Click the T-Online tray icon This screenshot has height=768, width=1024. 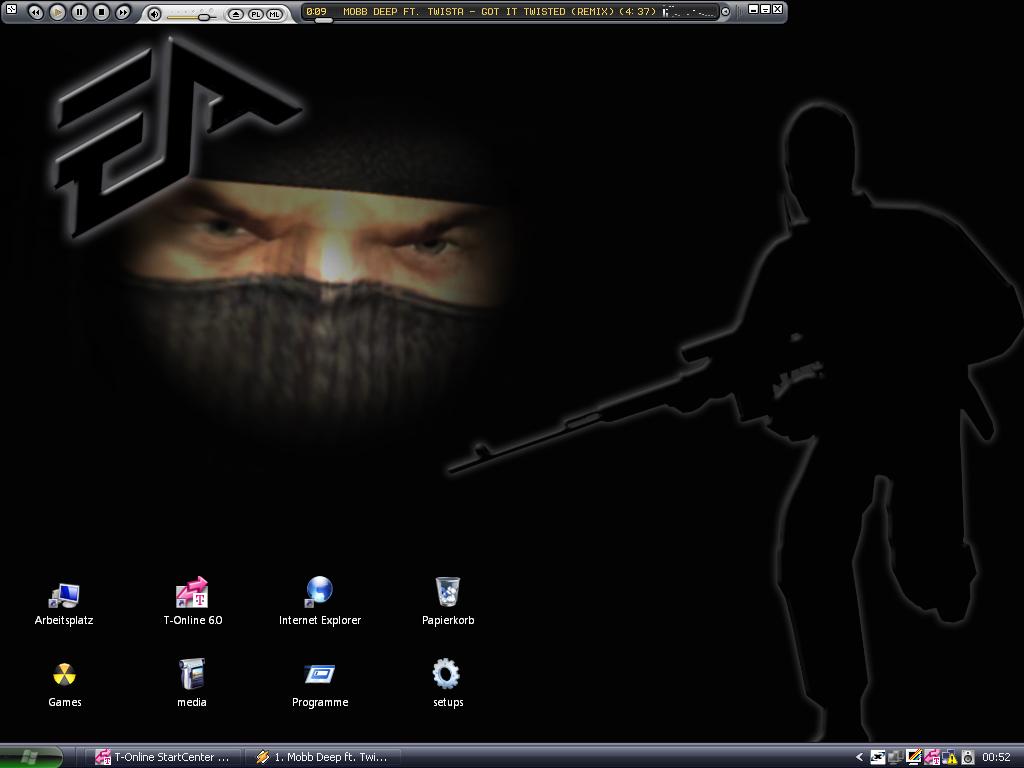pyautogui.click(x=932, y=757)
